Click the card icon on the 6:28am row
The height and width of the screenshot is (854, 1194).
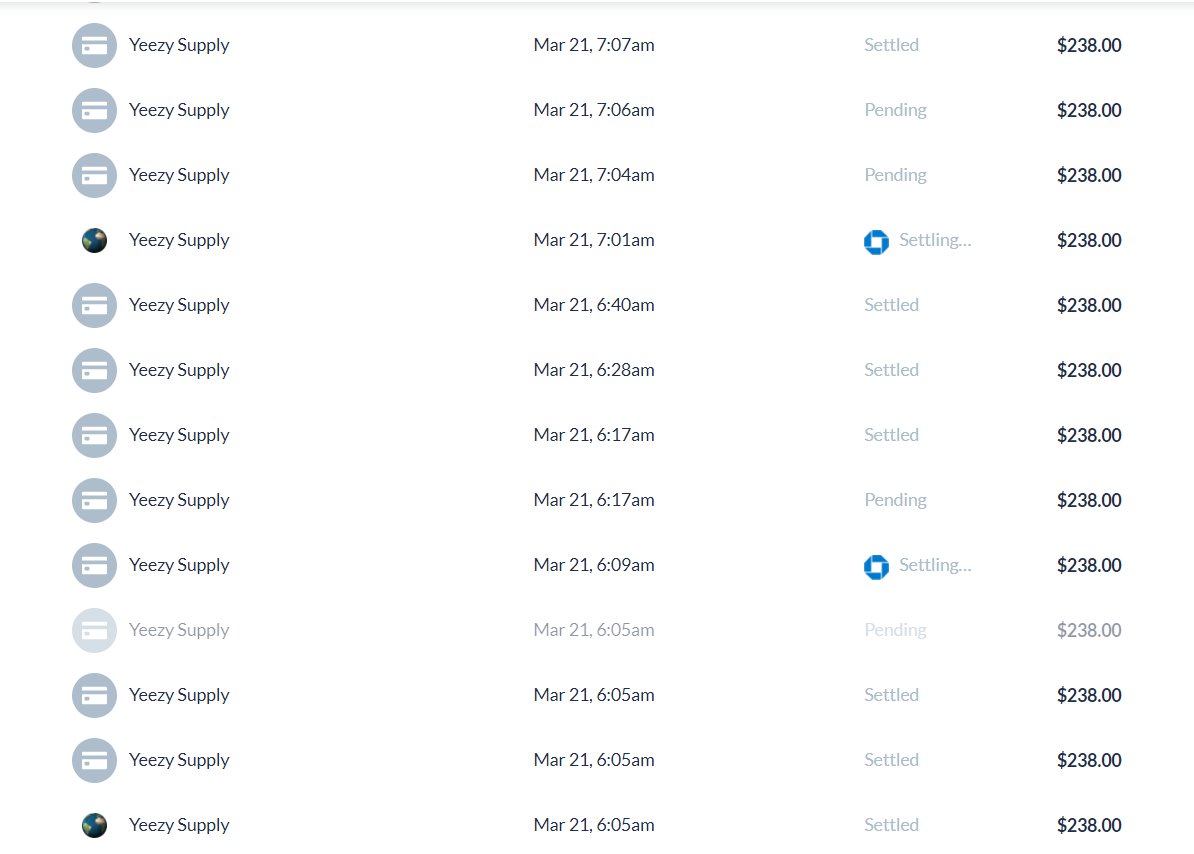(94, 371)
